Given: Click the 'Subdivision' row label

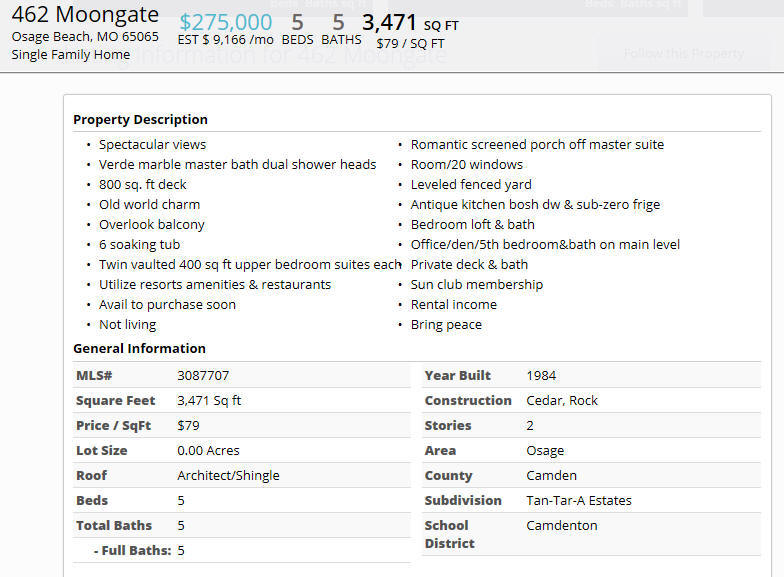Looking at the screenshot, I should tap(463, 500).
